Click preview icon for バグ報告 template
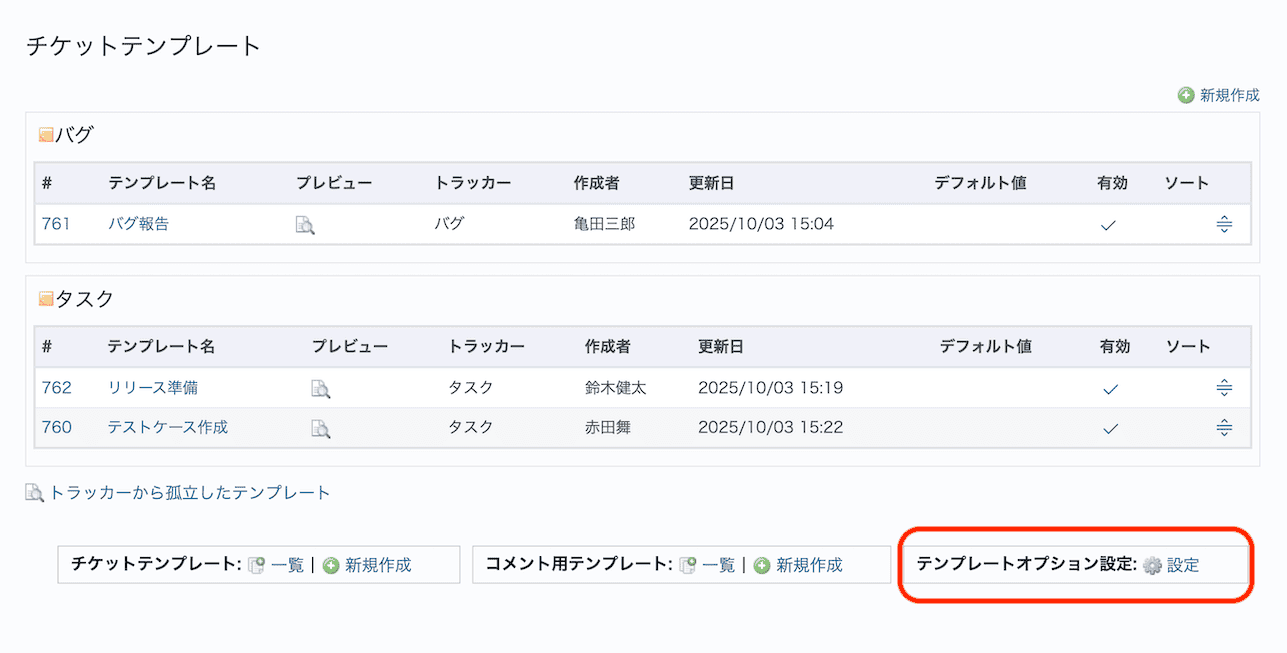 [305, 225]
